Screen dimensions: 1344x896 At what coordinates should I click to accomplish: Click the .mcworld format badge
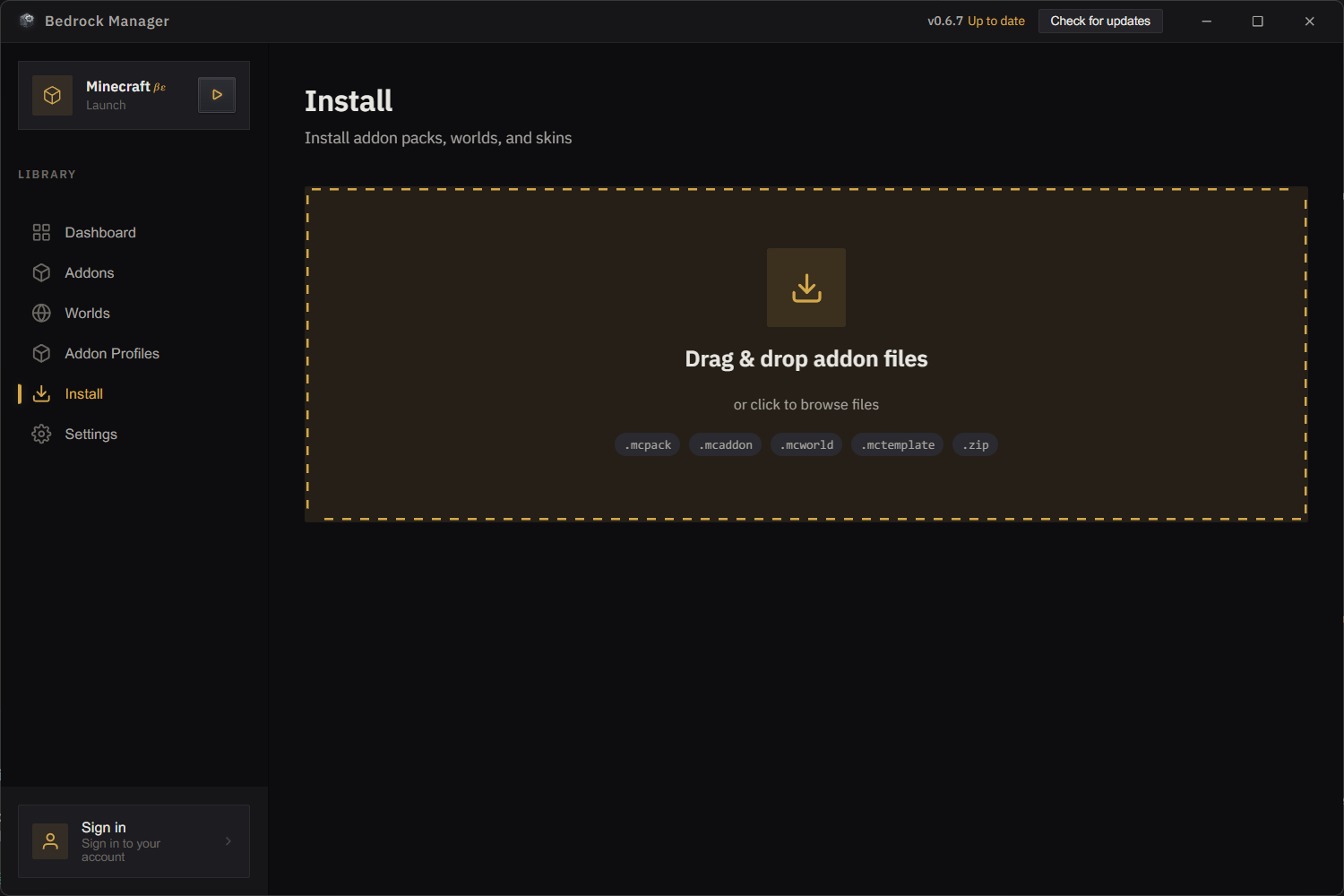coord(806,445)
